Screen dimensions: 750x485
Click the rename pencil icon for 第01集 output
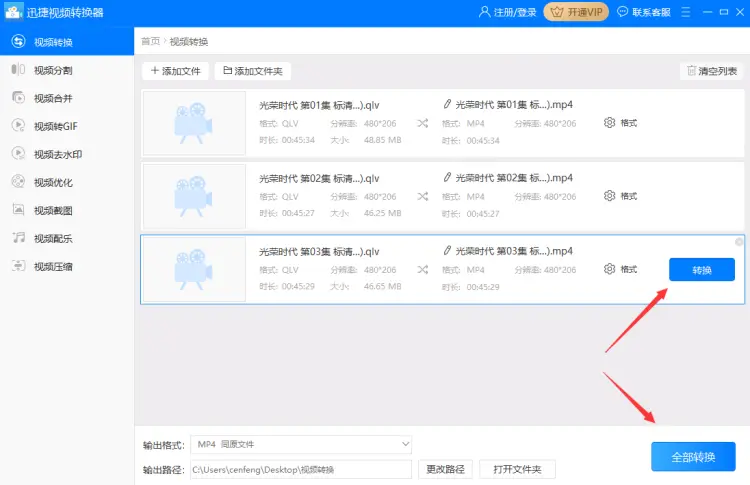click(447, 104)
